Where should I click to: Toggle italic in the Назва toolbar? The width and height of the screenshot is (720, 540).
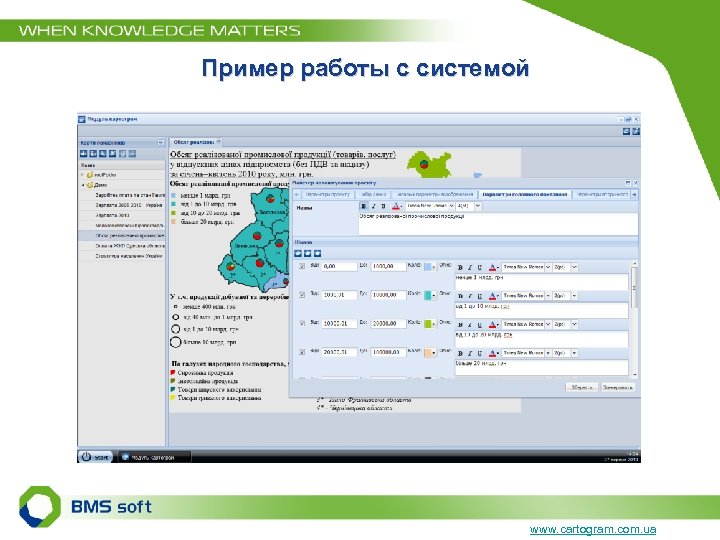tap(374, 206)
